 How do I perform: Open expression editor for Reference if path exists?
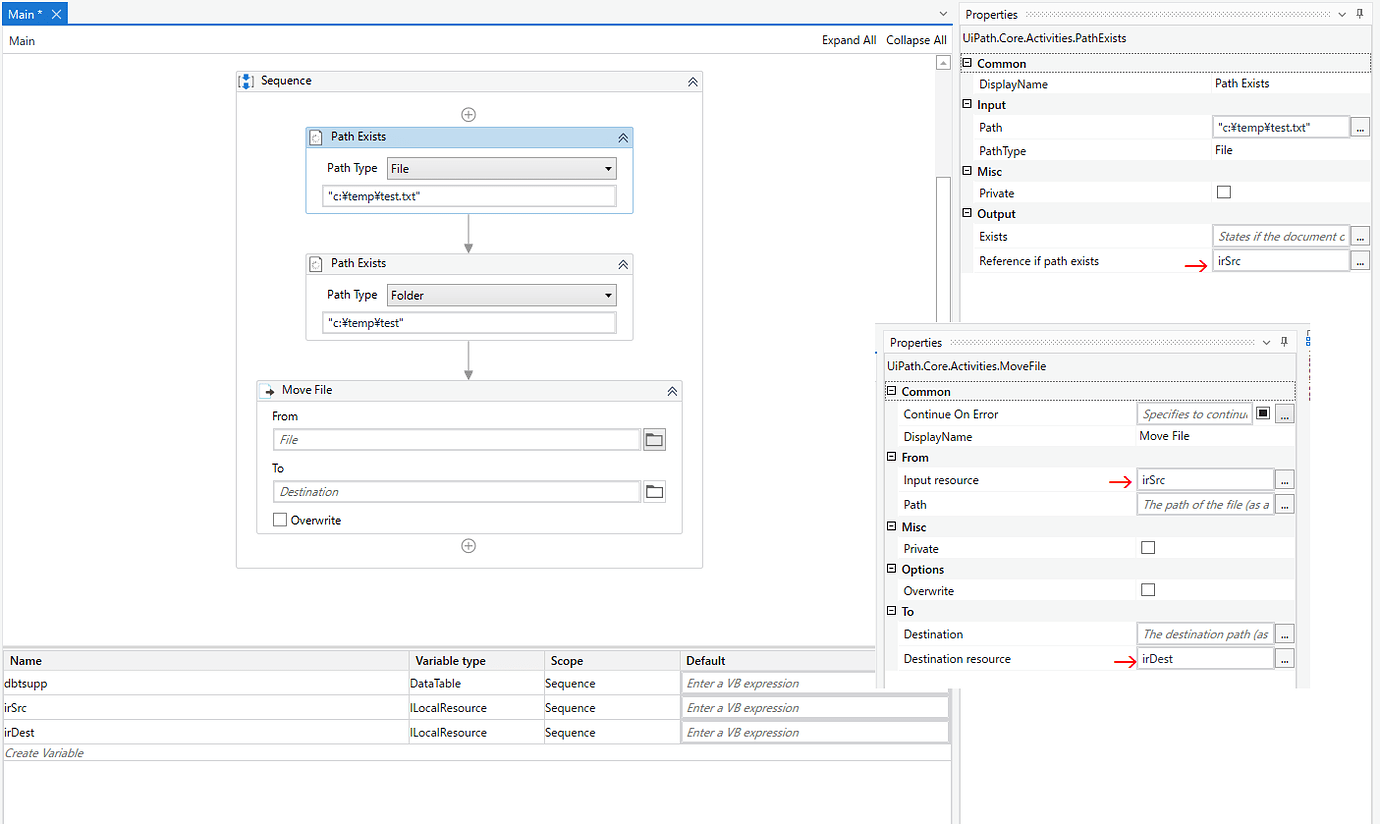click(1360, 261)
